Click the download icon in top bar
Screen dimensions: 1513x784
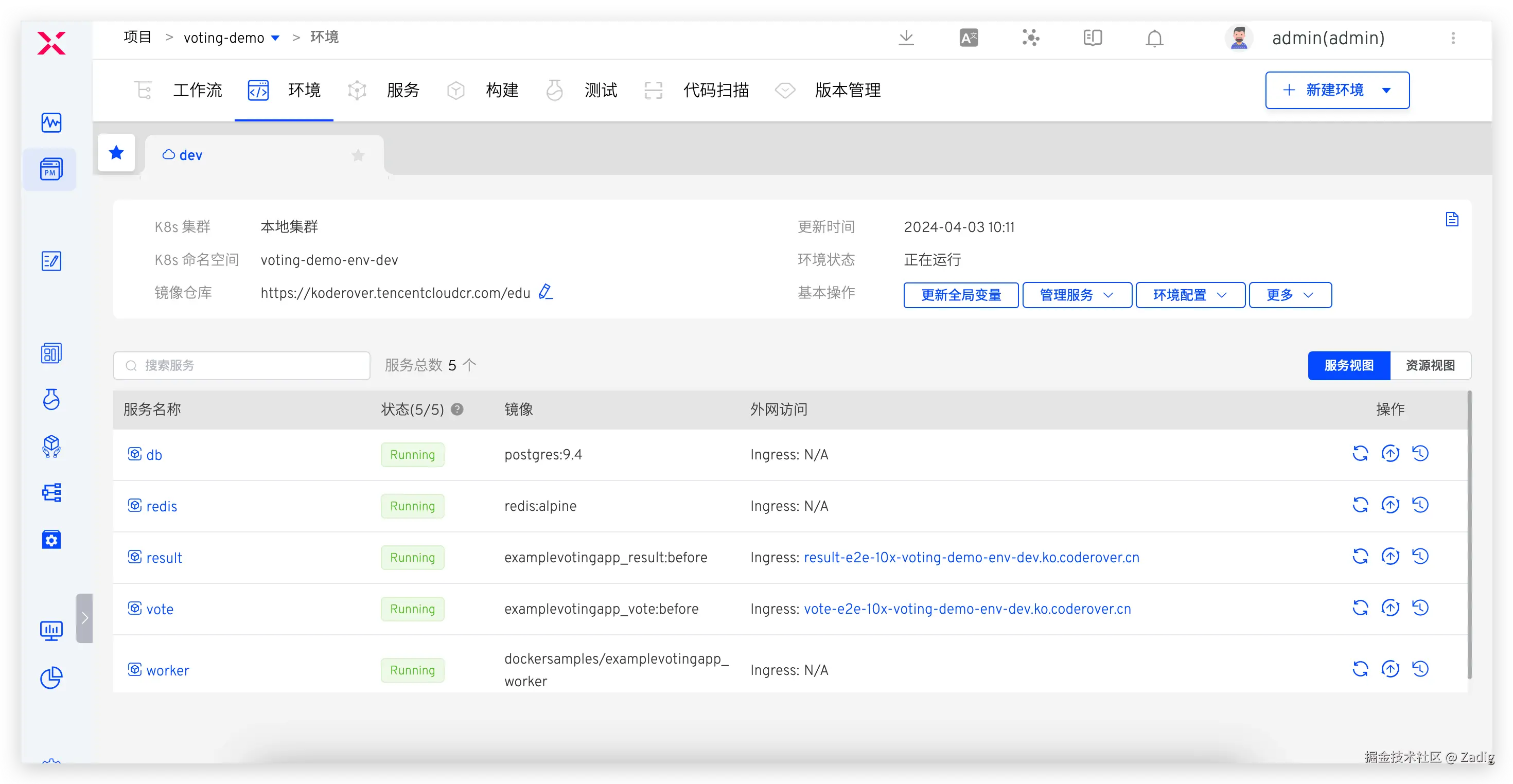(x=906, y=38)
